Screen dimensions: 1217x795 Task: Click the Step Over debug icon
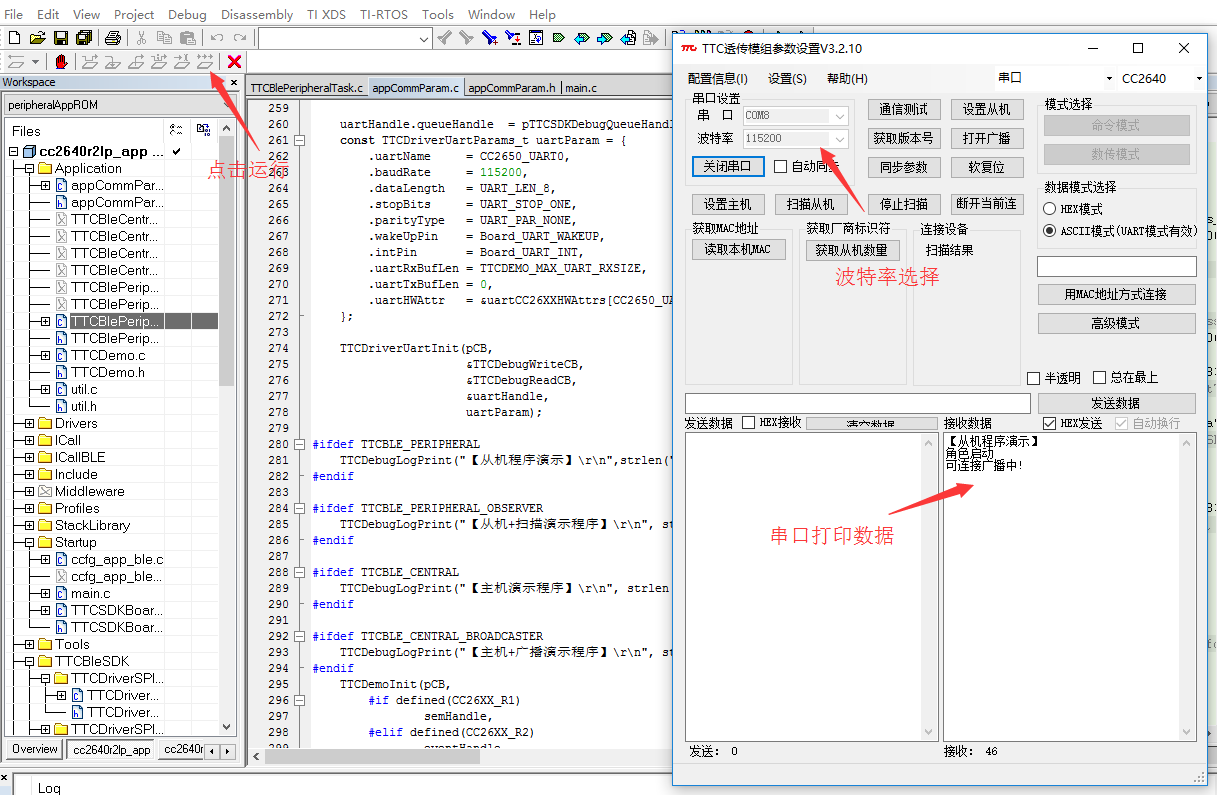pyautogui.click(x=89, y=61)
